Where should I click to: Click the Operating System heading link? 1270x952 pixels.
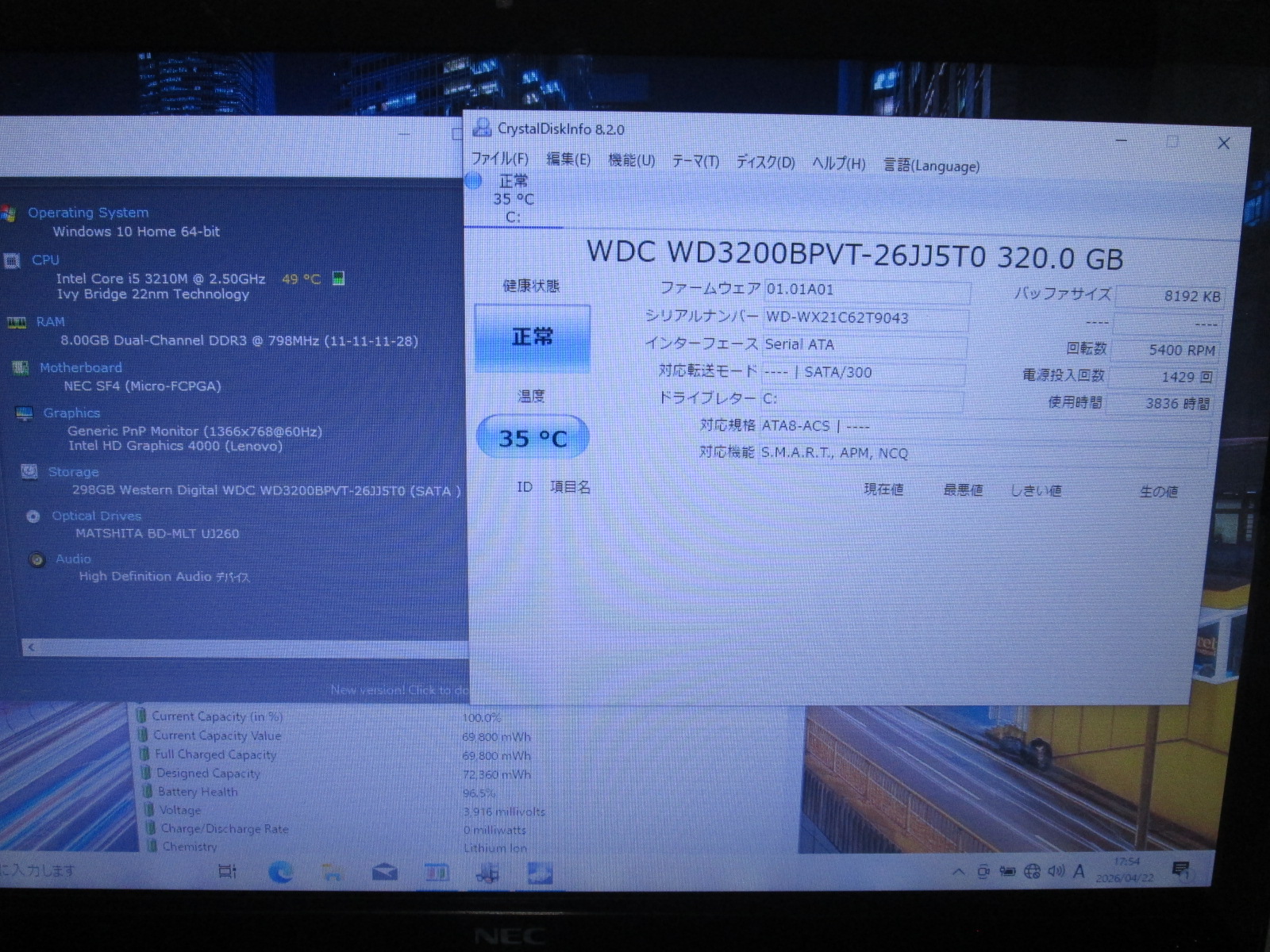point(88,213)
